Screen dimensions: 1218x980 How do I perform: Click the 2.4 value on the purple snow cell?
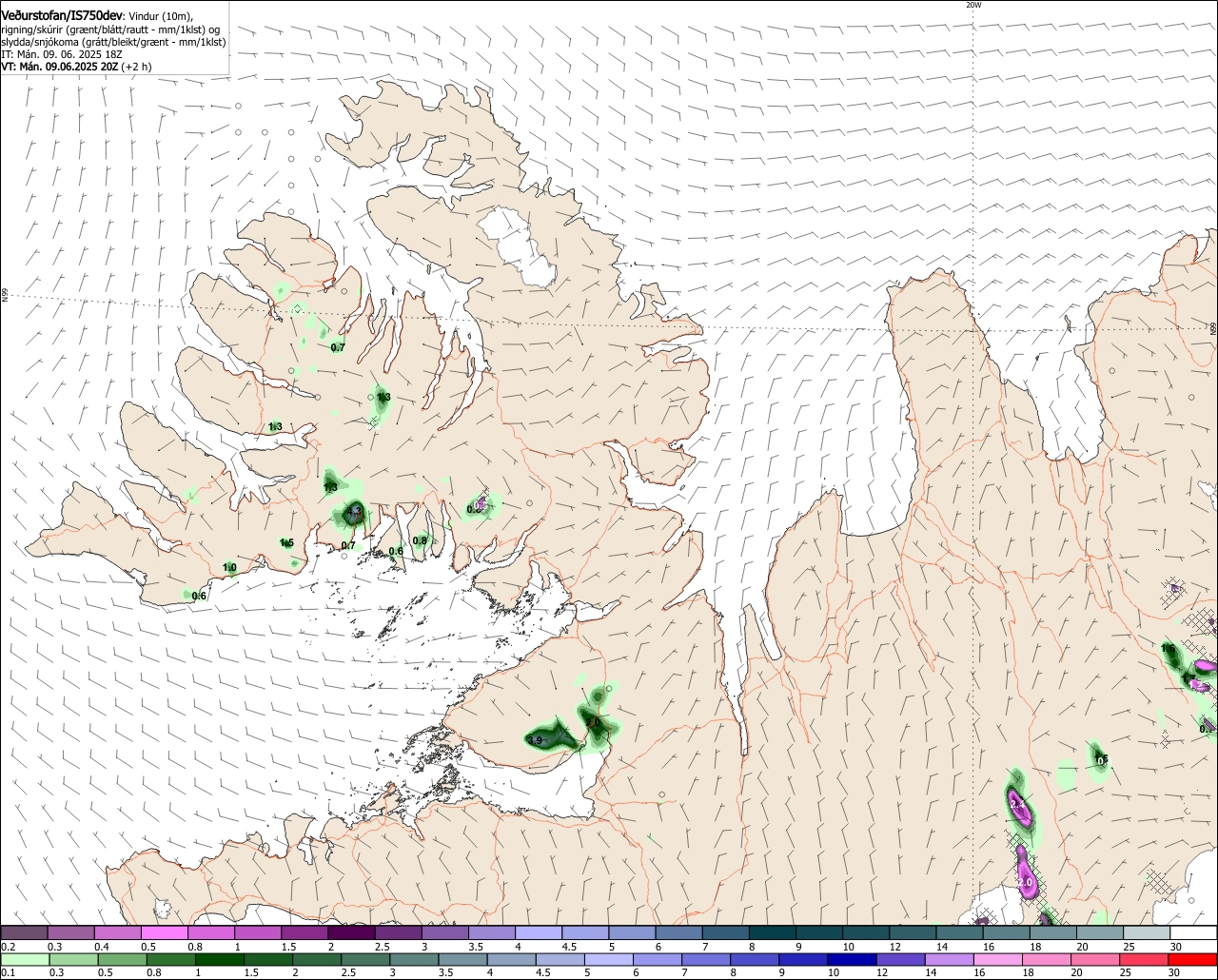pos(1019,805)
